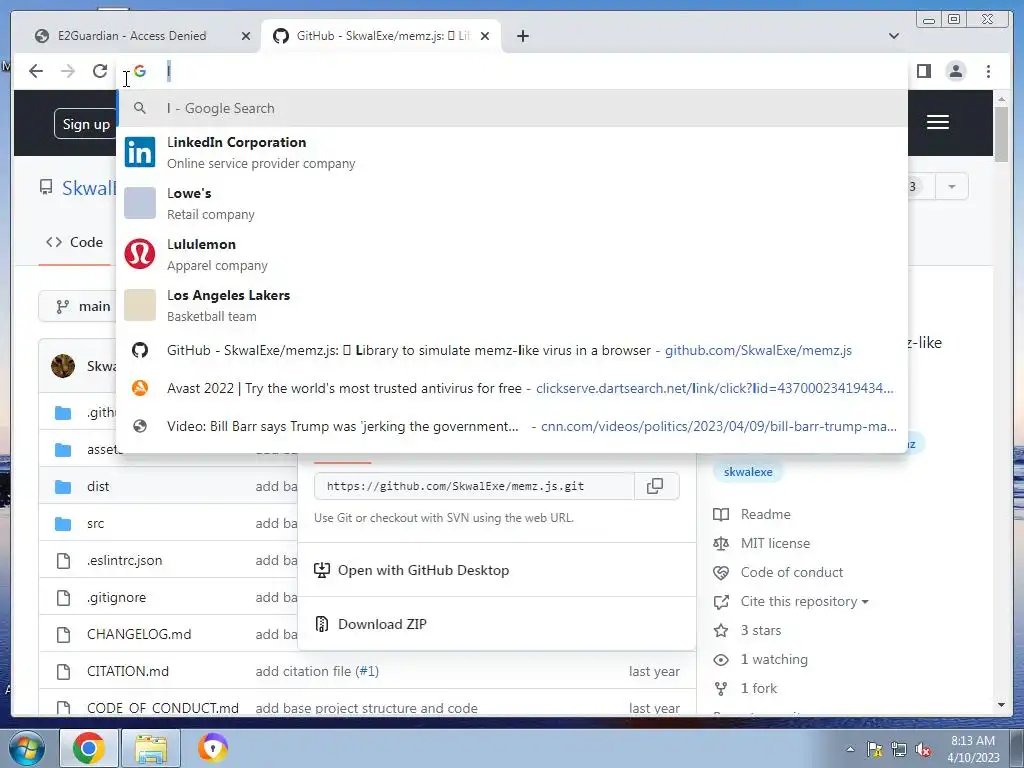Click the GitHub octocat icon in suggestions
Viewport: 1024px width, 768px height.
(140, 350)
